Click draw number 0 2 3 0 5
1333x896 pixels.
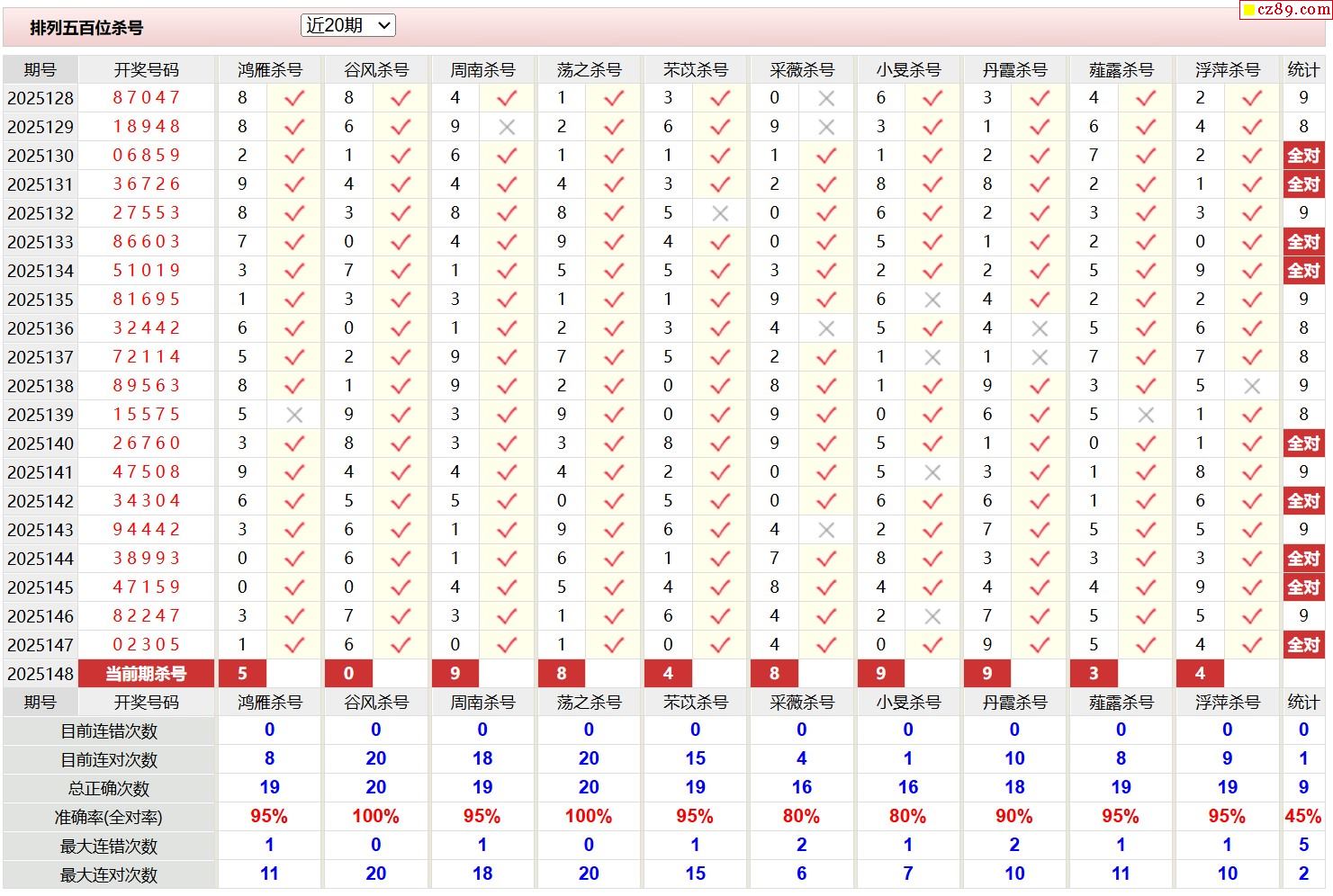(x=147, y=644)
